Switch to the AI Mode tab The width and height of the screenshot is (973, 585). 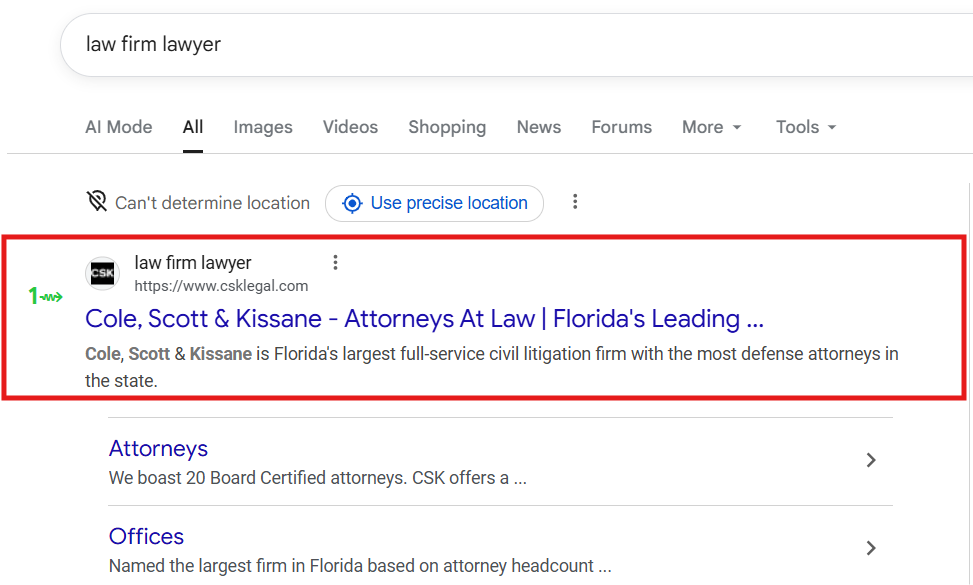[119, 127]
